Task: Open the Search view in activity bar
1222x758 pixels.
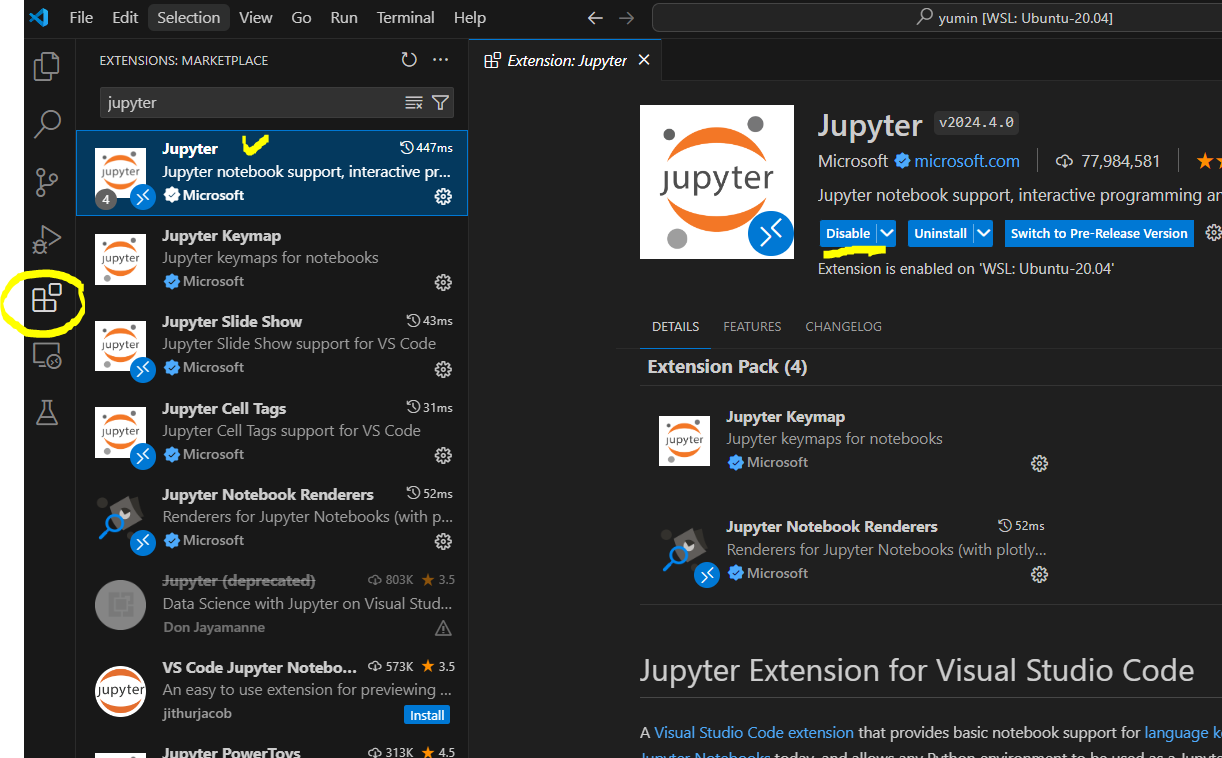Action: click(x=47, y=124)
